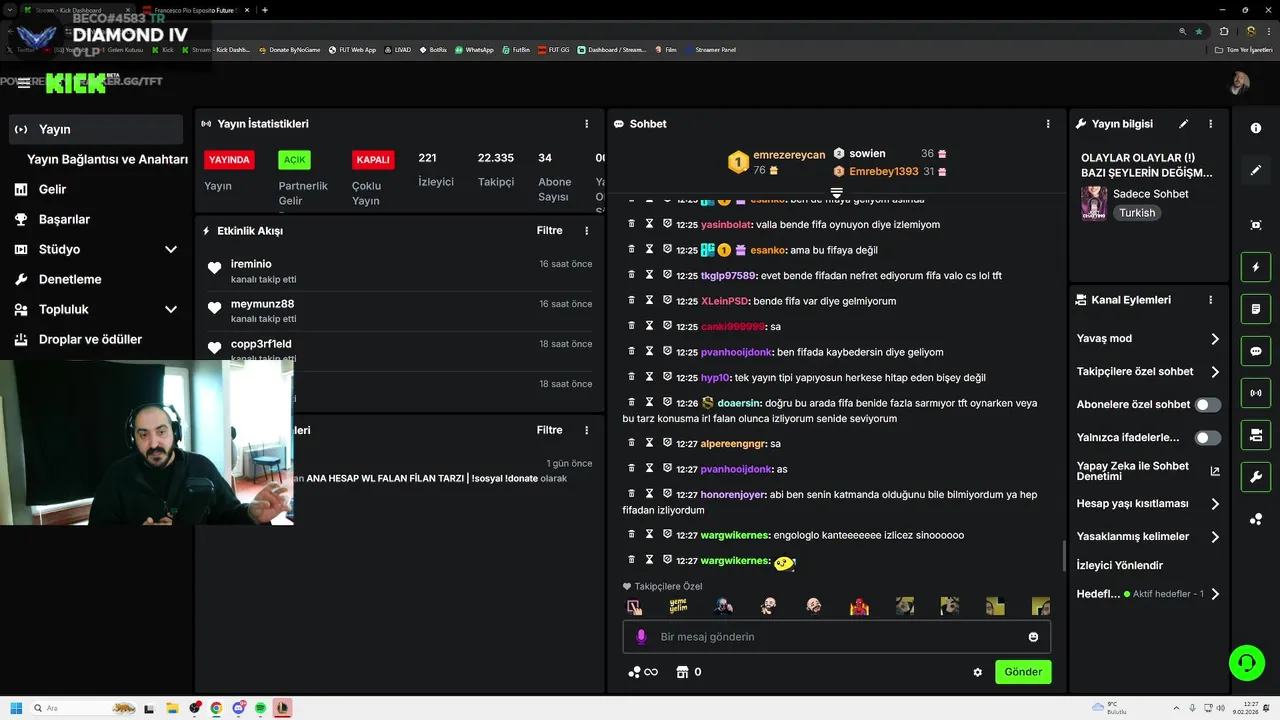1280x720 pixels.
Task: Open the chat shop icon
Action: [683, 672]
